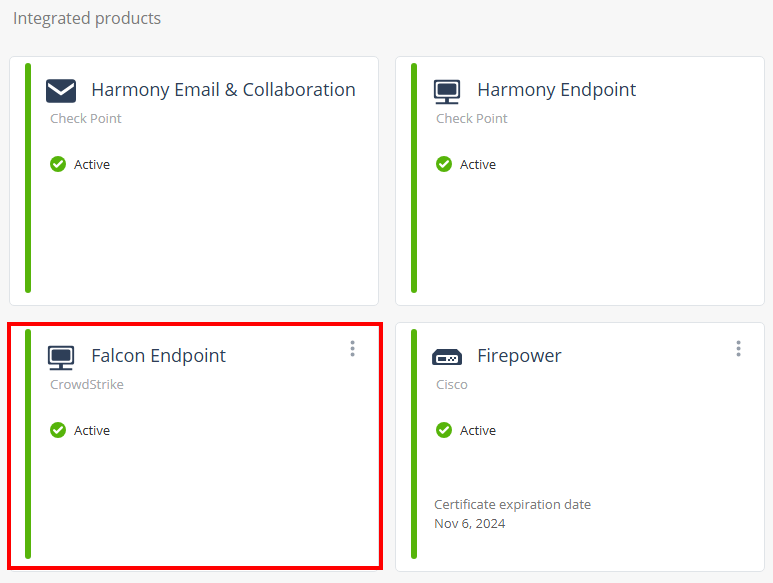Open the Firepower three-dot options menu
The width and height of the screenshot is (773, 583).
click(x=738, y=348)
